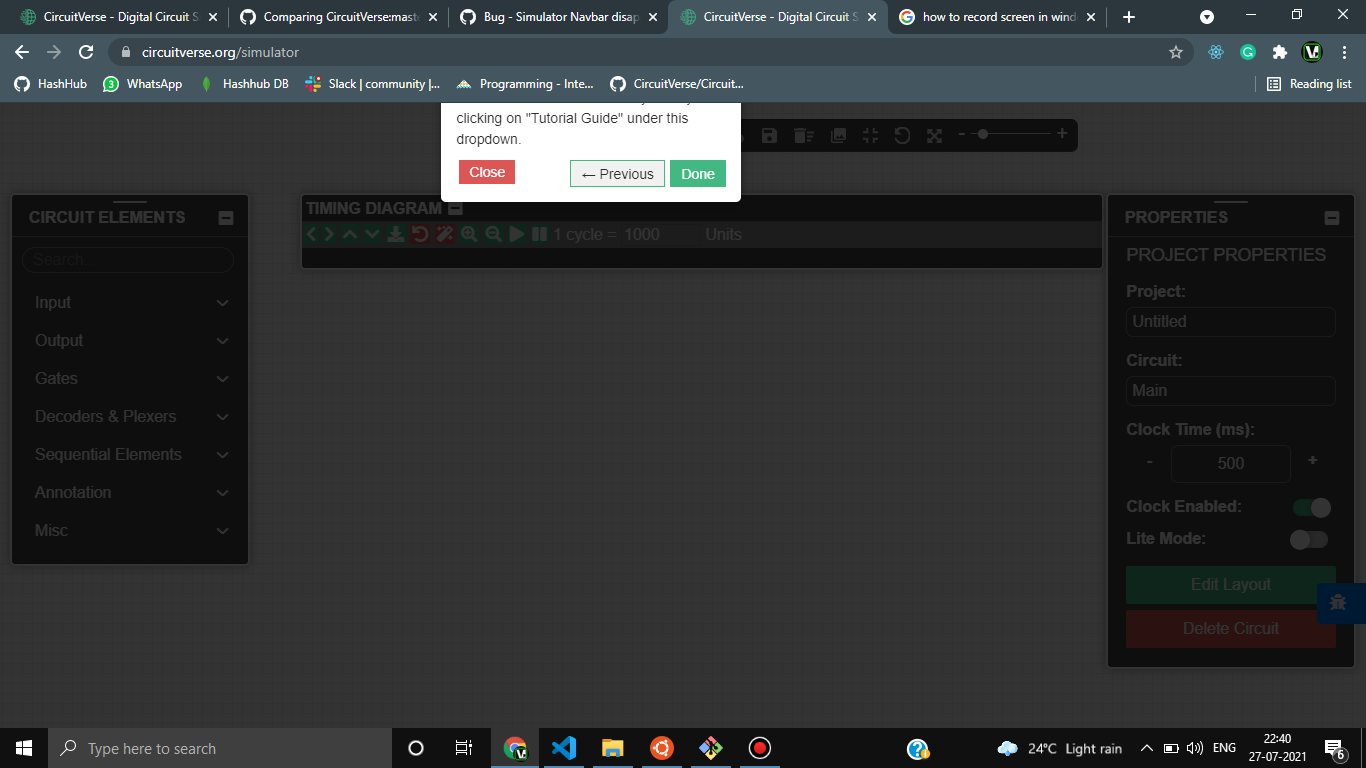This screenshot has width=1366, height=768.
Task: Expand the Input elements category
Action: pos(131,303)
